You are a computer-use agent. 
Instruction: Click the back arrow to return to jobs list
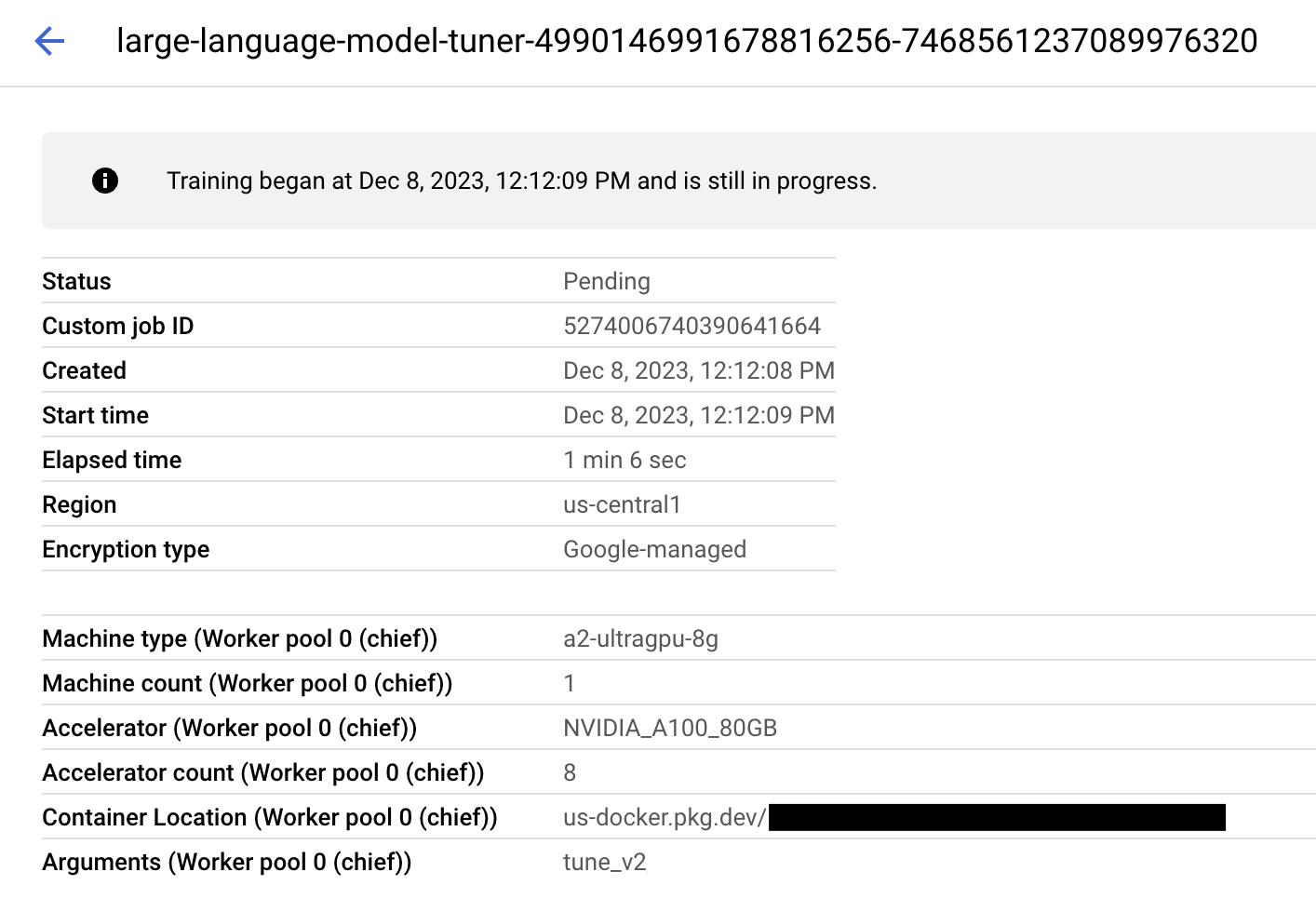[x=48, y=42]
